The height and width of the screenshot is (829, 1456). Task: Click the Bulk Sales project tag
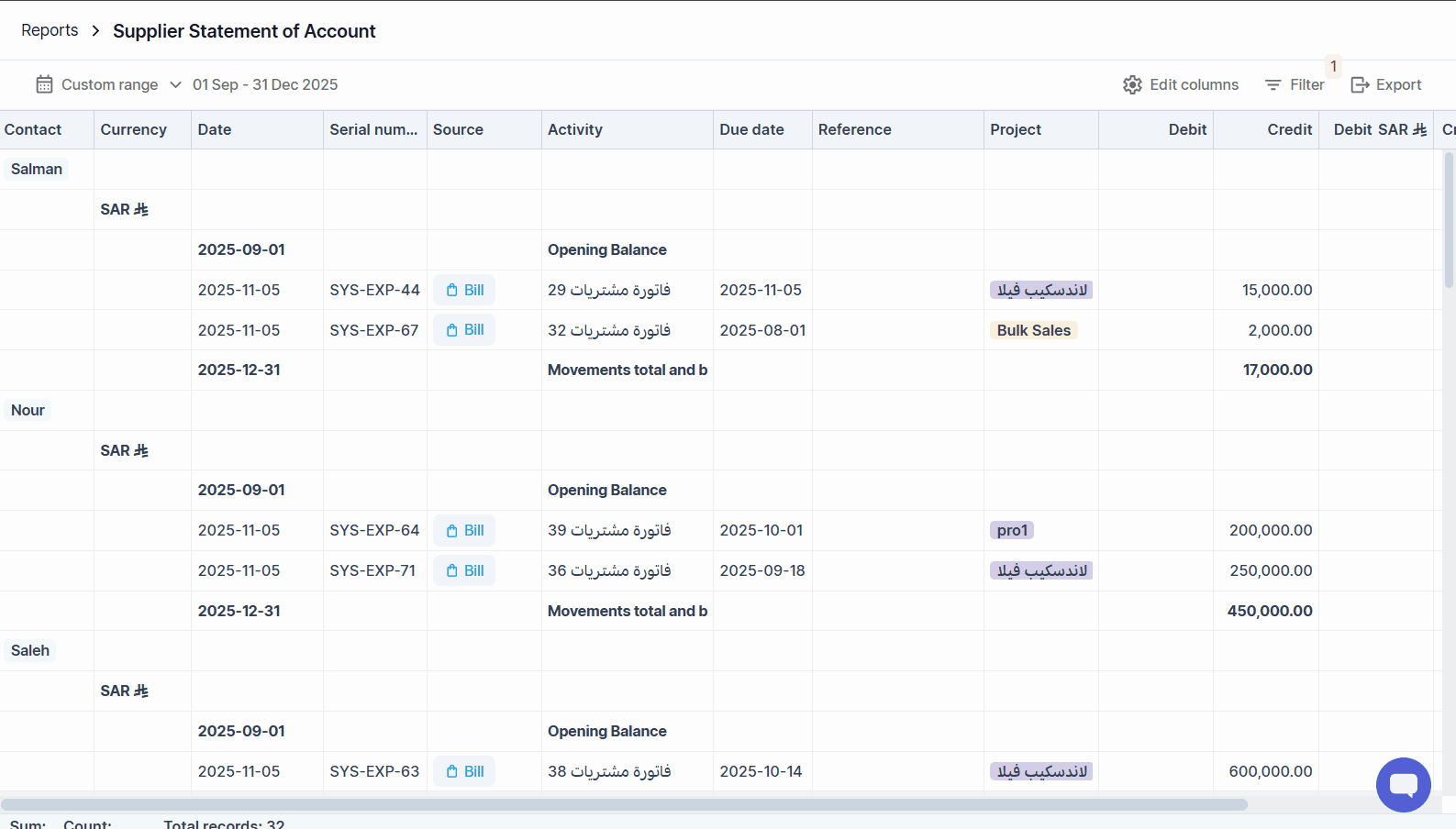pyautogui.click(x=1033, y=330)
